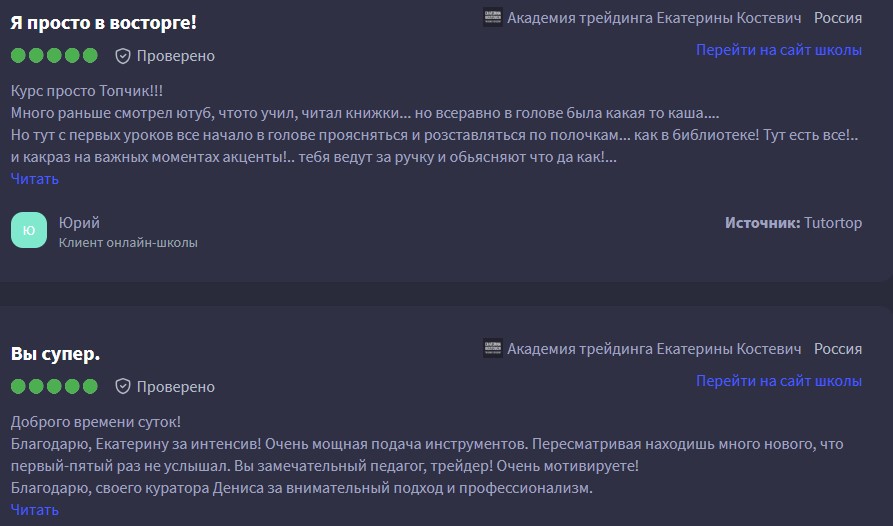Follow "Перейти на сайт школы" in the "Вы супер." review
This screenshot has width=893, height=526.
(x=778, y=381)
